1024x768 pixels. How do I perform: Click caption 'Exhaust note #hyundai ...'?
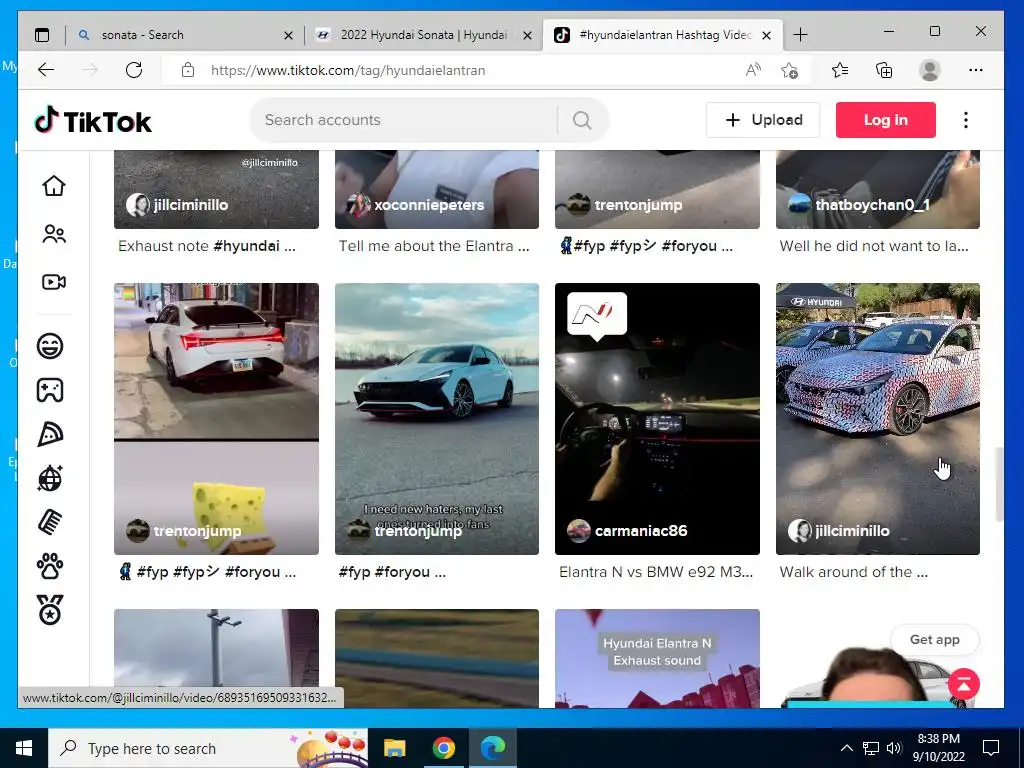click(x=206, y=246)
